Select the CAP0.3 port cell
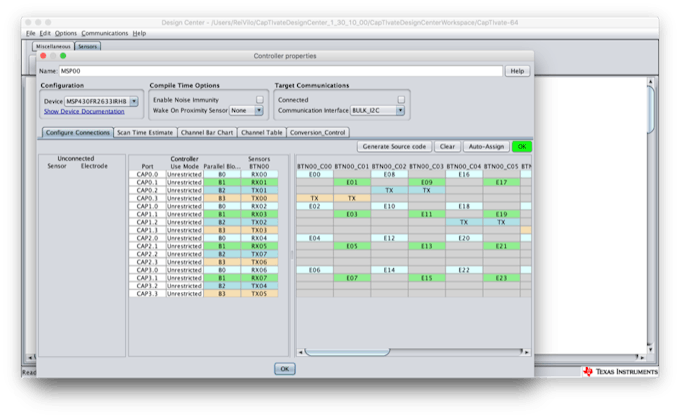The height and width of the screenshot is (418, 680). (x=147, y=198)
